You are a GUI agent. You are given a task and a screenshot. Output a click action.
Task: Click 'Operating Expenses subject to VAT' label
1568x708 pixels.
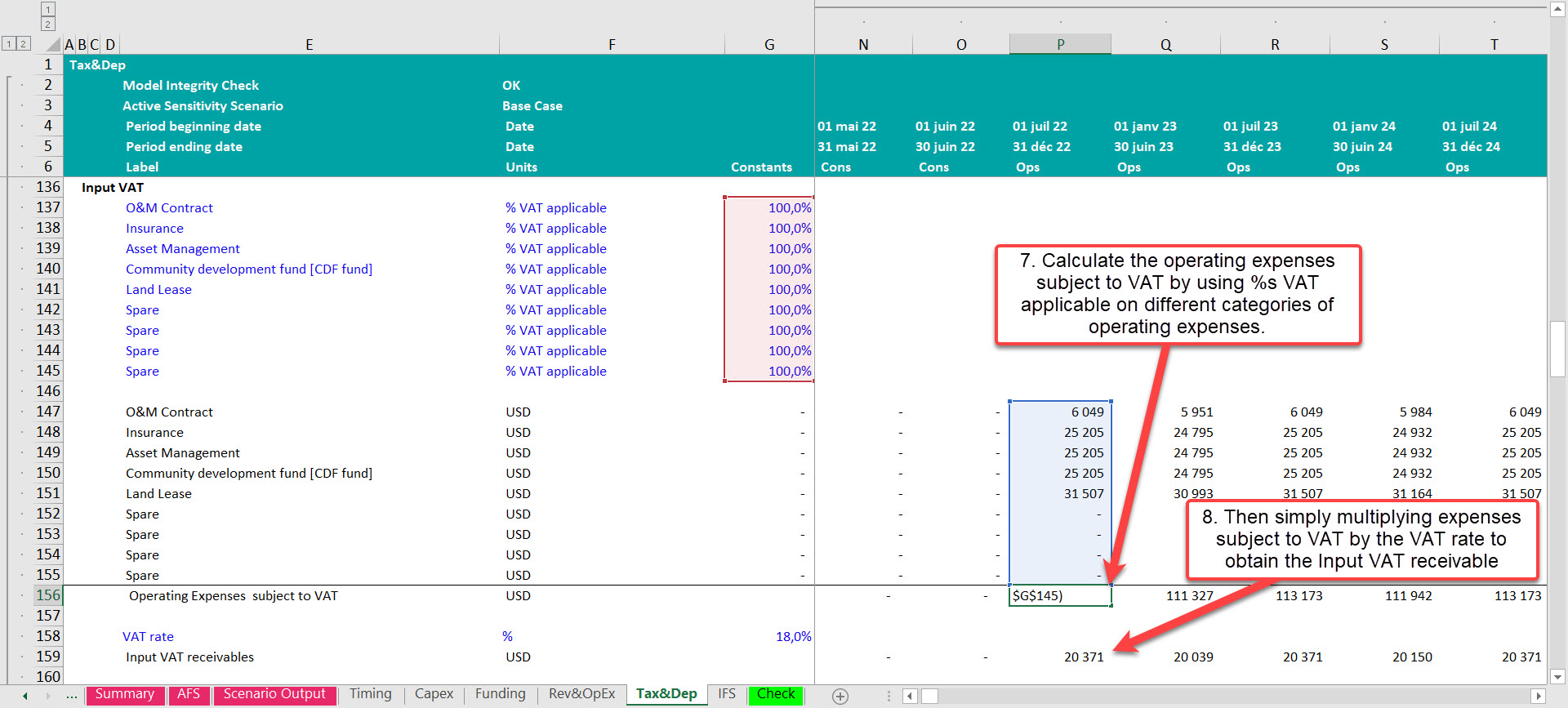point(233,595)
